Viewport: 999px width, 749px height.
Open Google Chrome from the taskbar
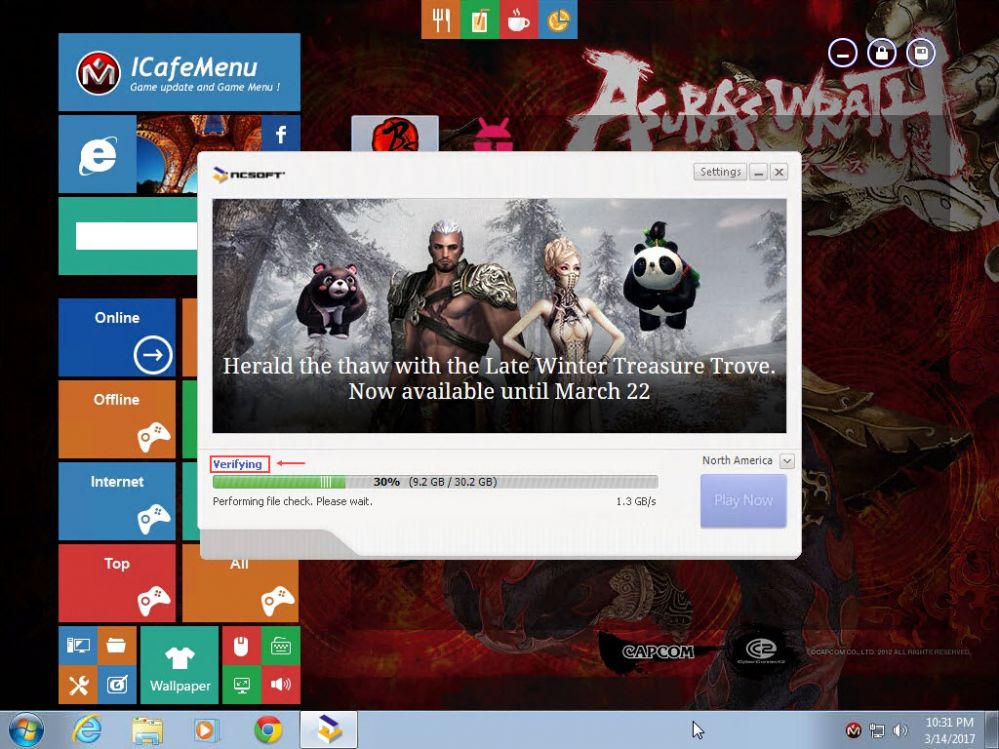[268, 731]
